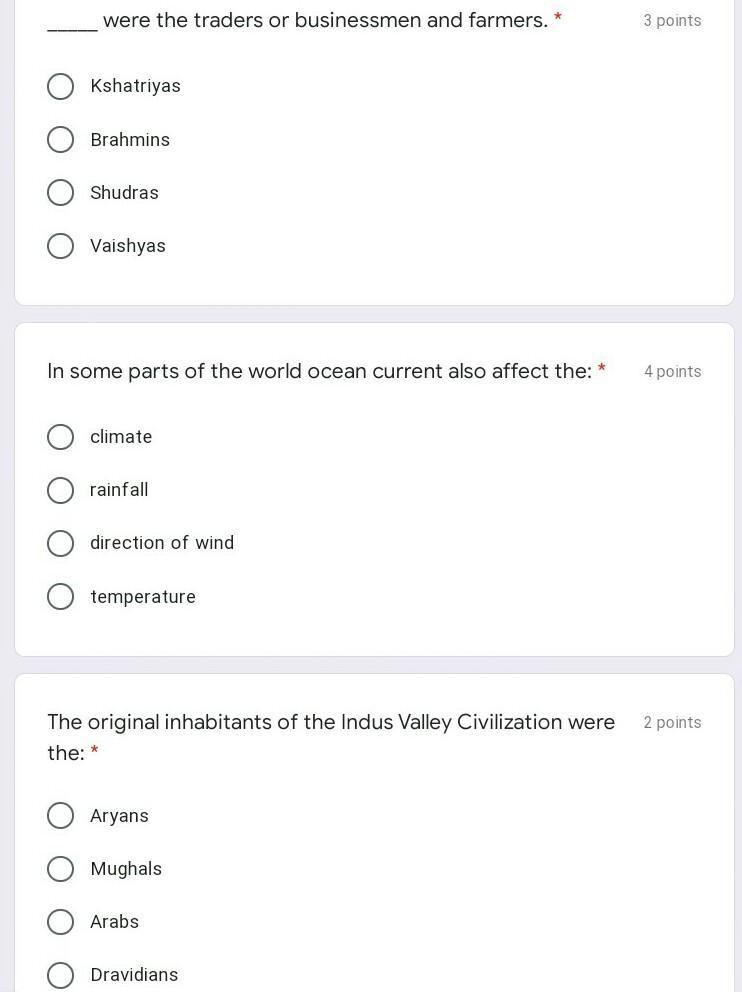Choose climate for the ocean current question

(60, 437)
